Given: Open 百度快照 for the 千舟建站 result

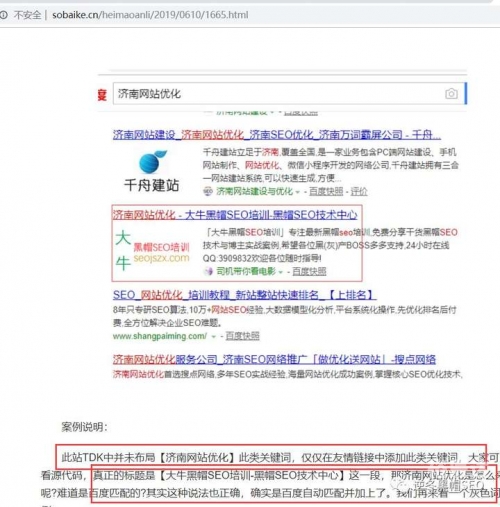Looking at the screenshot, I should tap(326, 191).
